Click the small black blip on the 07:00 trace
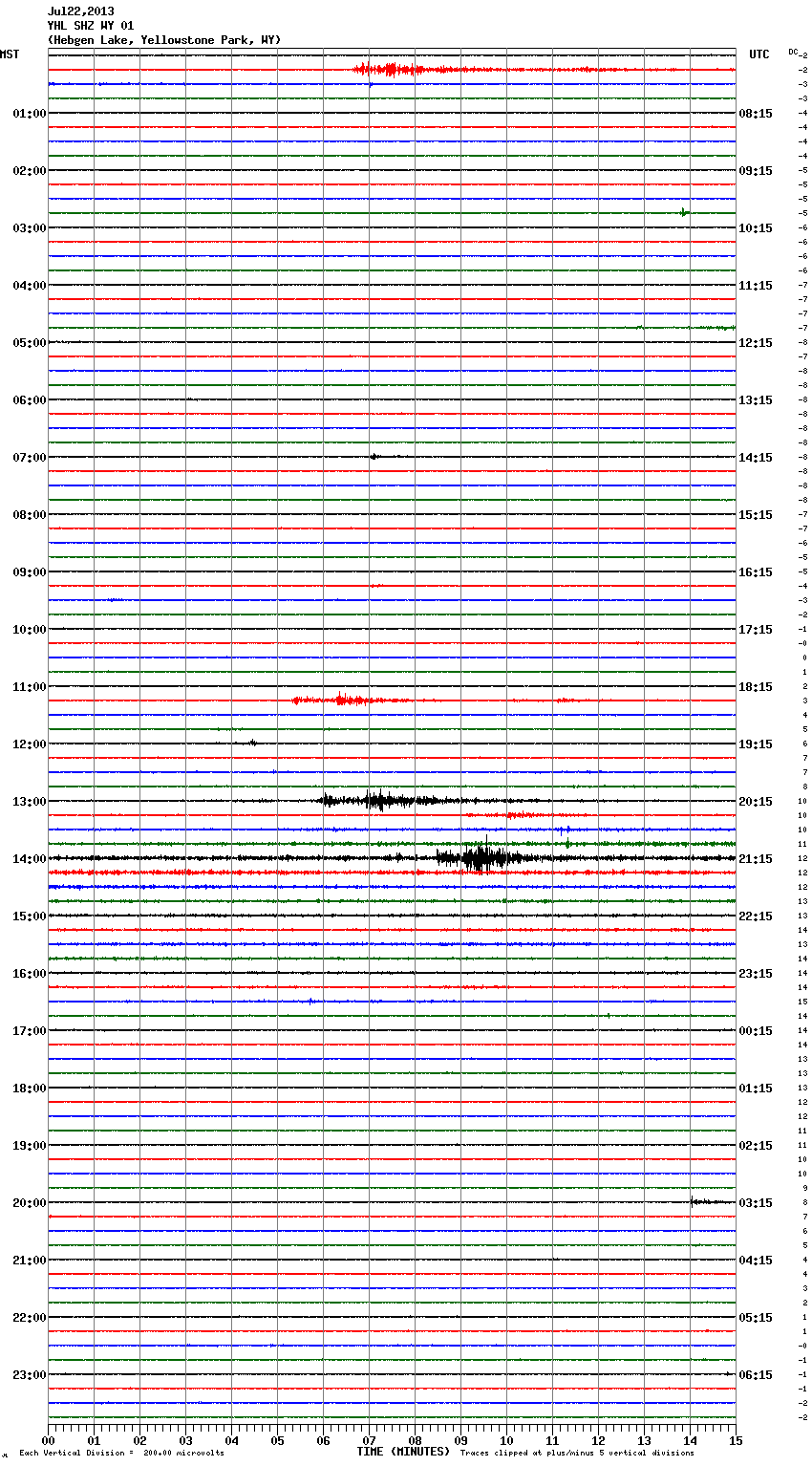 tap(374, 456)
